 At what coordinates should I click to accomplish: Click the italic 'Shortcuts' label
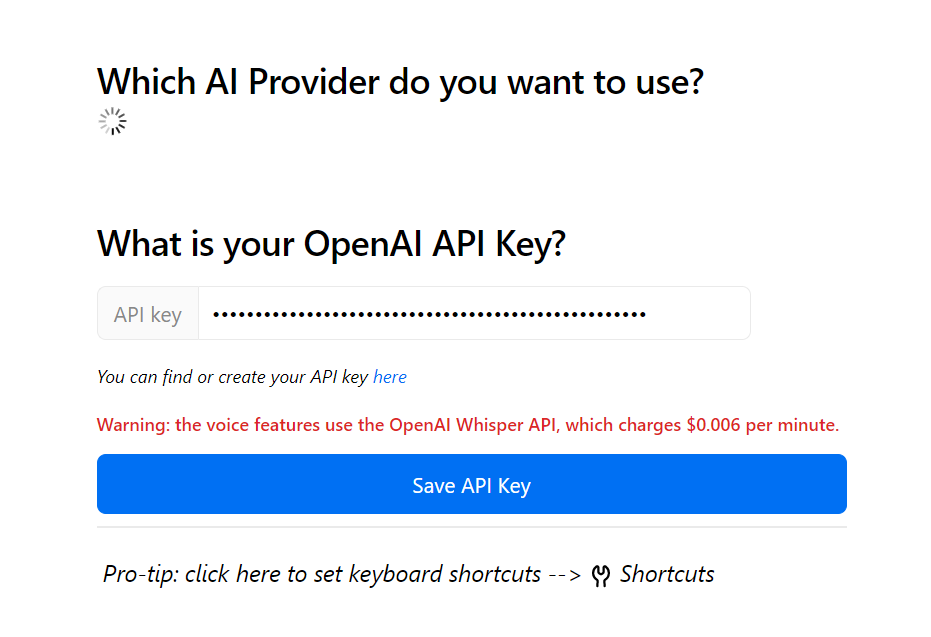pyautogui.click(x=666, y=573)
